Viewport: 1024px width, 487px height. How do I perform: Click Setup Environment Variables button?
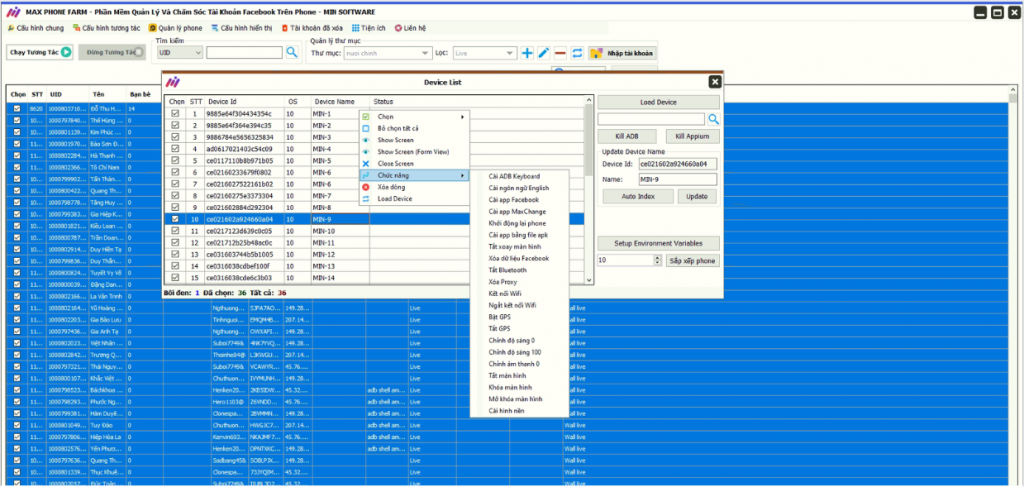658,244
